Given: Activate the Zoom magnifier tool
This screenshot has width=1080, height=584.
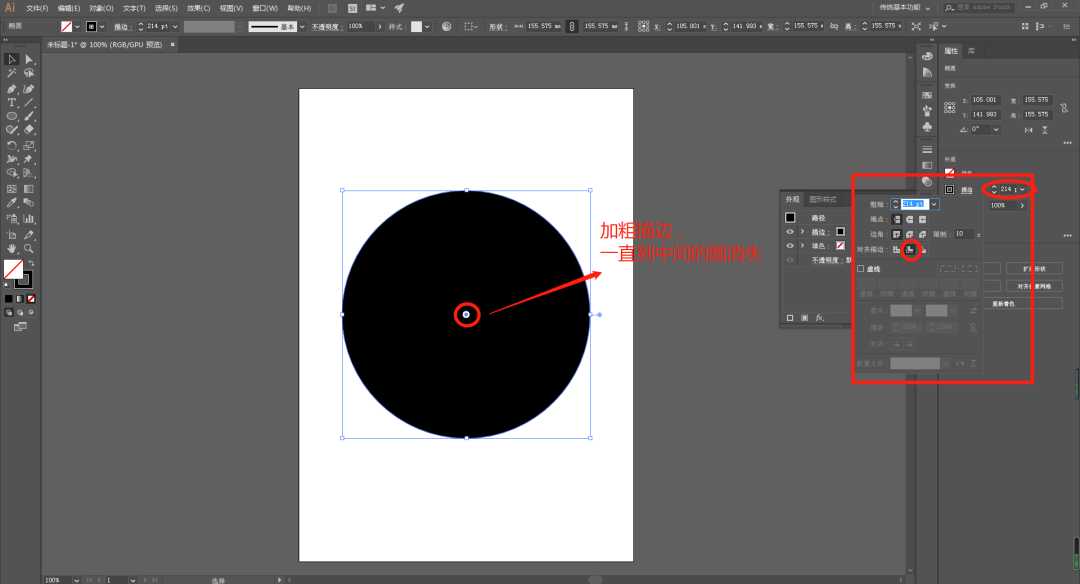Looking at the screenshot, I should coord(29,248).
